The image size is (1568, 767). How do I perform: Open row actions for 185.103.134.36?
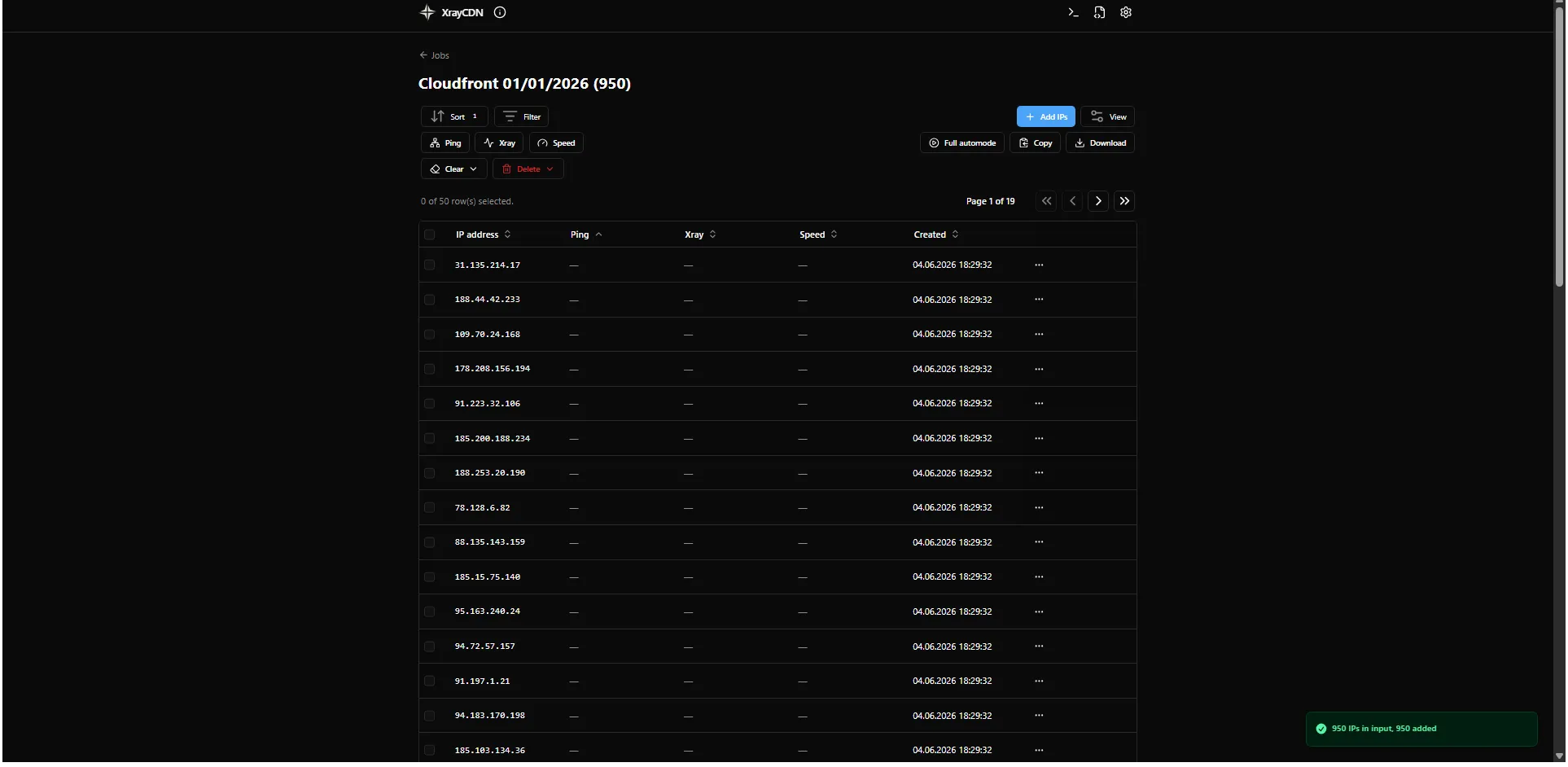tap(1039, 750)
